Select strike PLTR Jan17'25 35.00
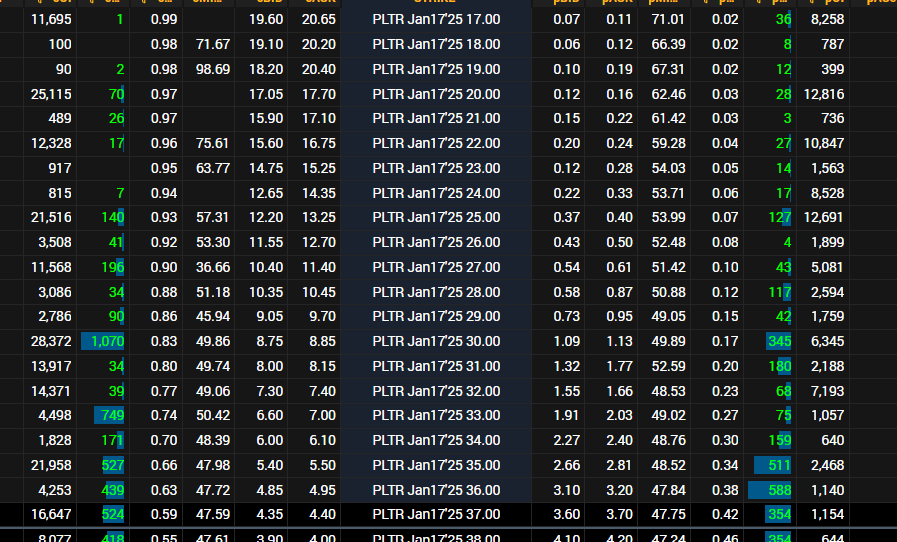Image resolution: width=897 pixels, height=542 pixels. (x=436, y=465)
